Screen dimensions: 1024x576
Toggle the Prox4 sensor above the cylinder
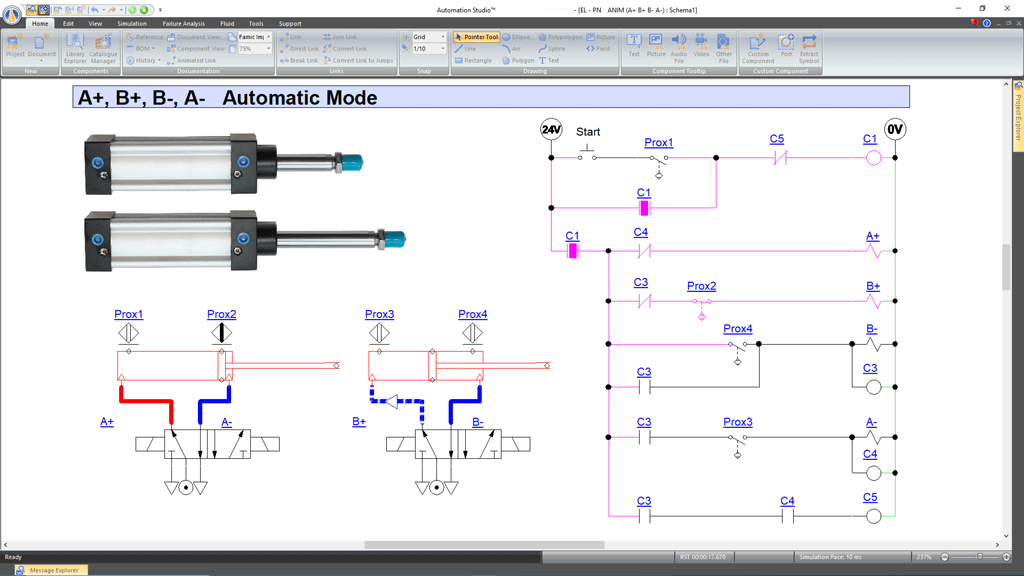point(473,332)
